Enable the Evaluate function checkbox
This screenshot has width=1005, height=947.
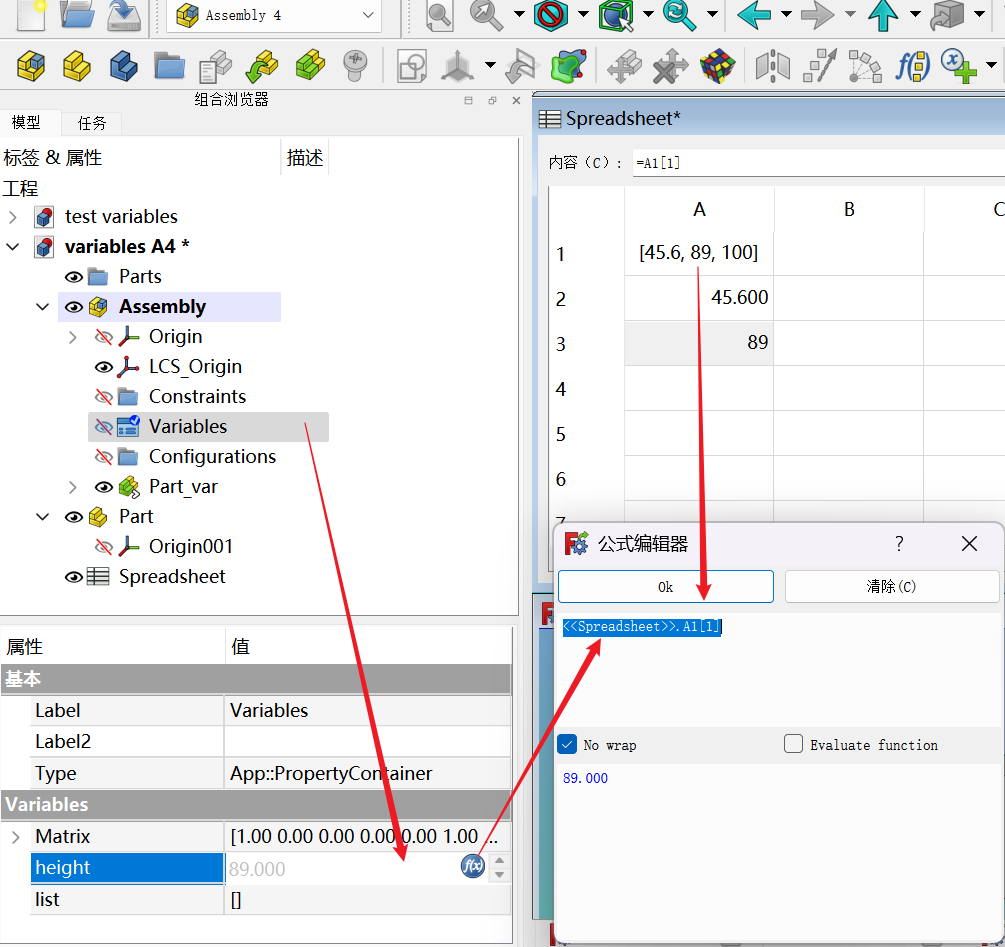pos(794,744)
